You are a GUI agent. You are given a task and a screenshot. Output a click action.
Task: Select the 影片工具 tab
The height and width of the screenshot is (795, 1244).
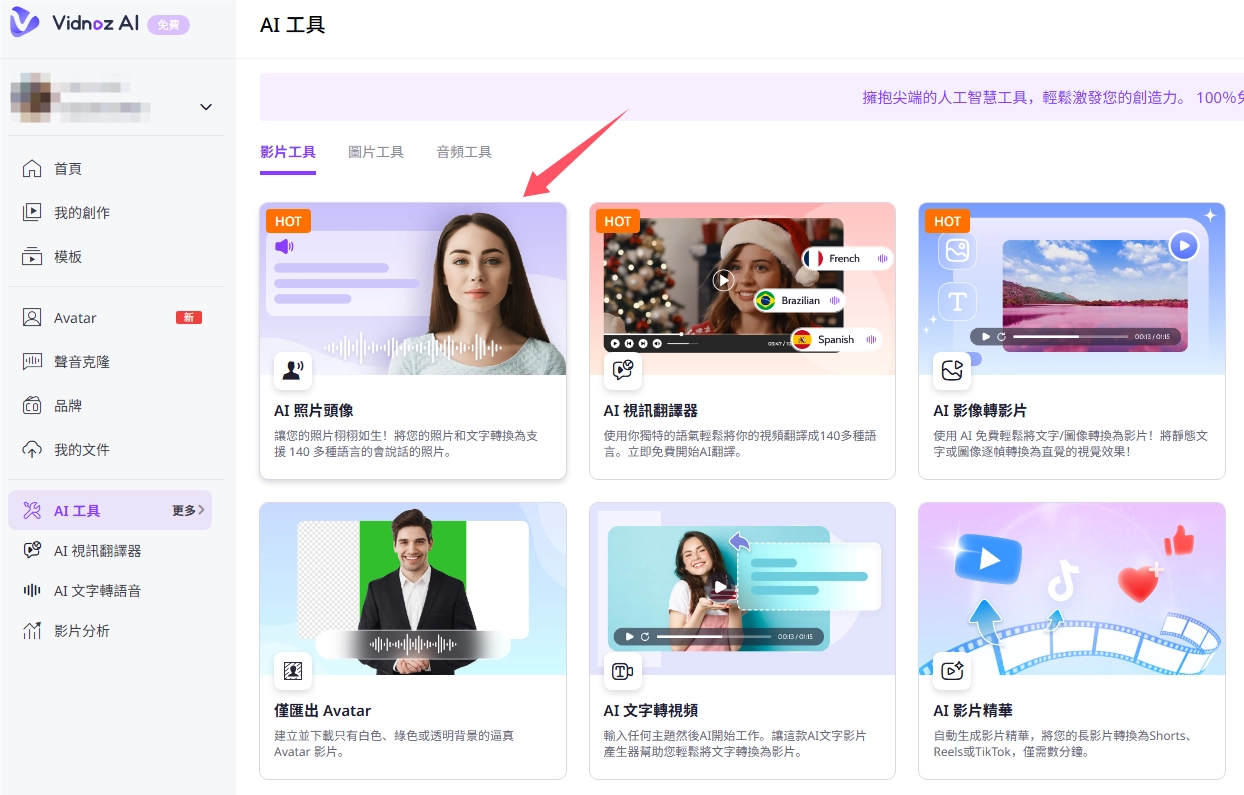click(288, 152)
